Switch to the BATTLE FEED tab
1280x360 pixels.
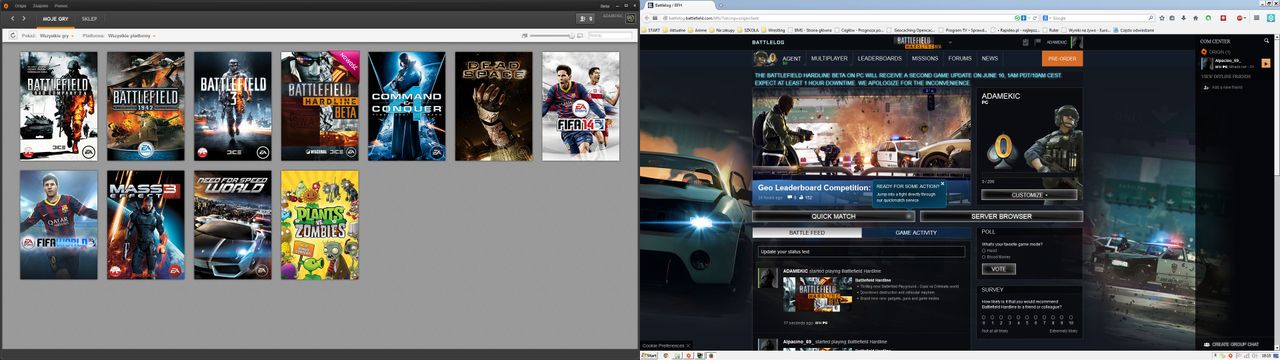(x=807, y=232)
